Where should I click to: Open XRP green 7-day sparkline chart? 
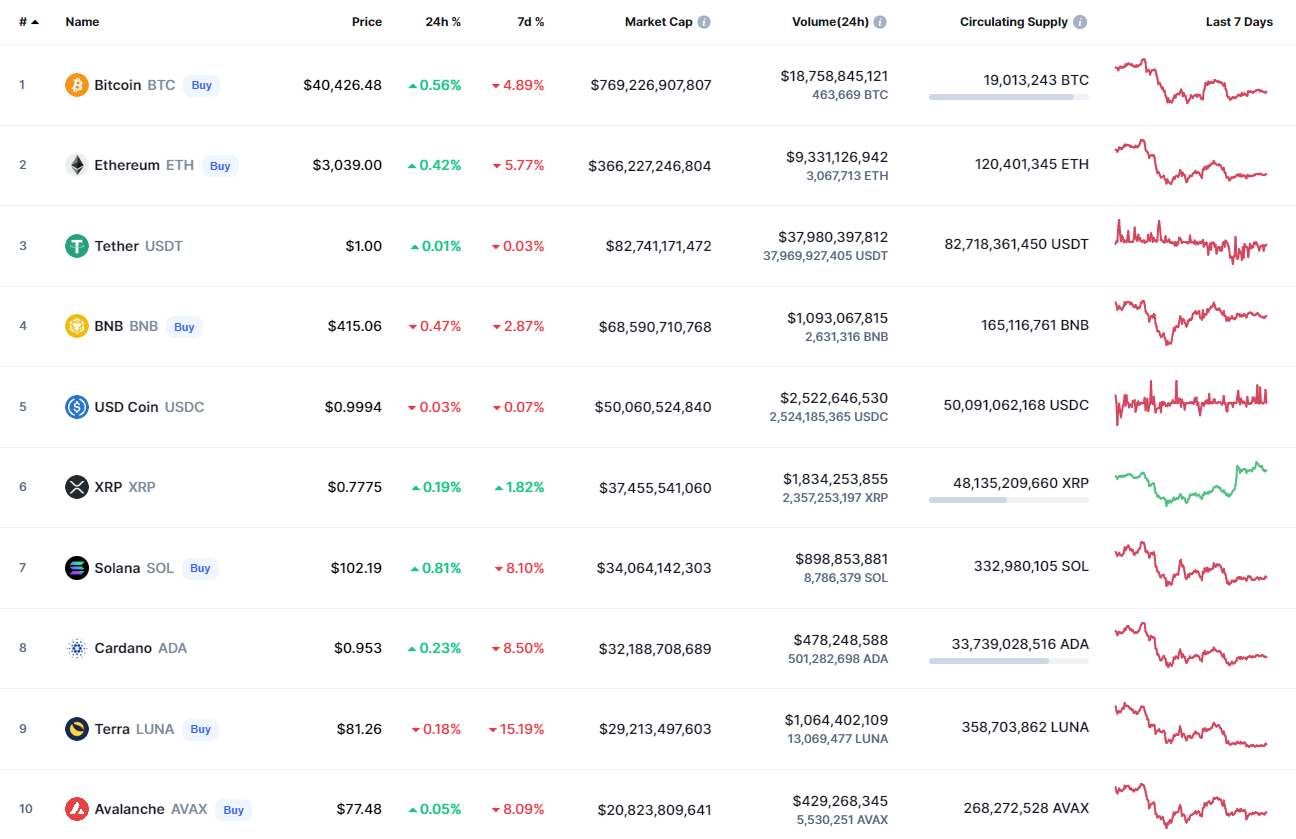point(1190,484)
